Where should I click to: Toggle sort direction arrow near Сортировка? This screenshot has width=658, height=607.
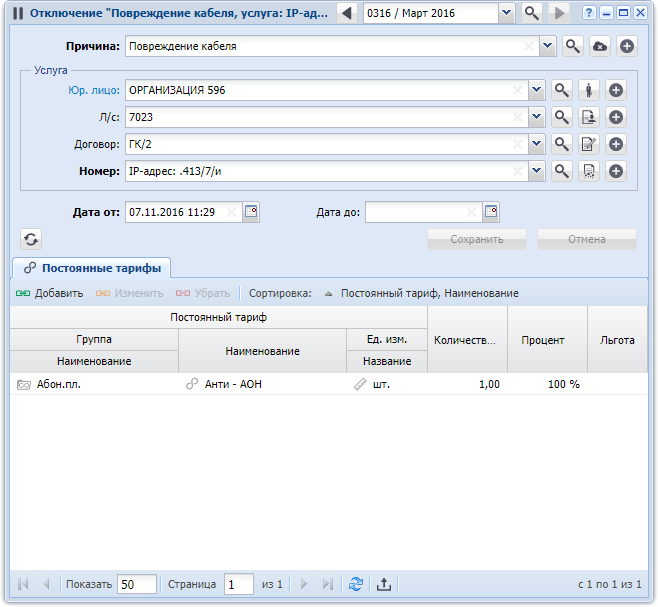tap(328, 294)
